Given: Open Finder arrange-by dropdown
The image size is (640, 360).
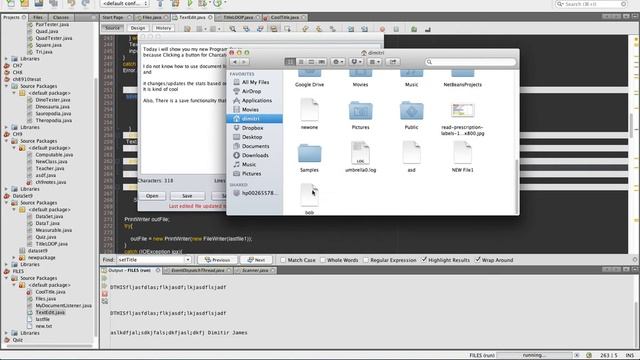Looking at the screenshot, I should click(374, 62).
